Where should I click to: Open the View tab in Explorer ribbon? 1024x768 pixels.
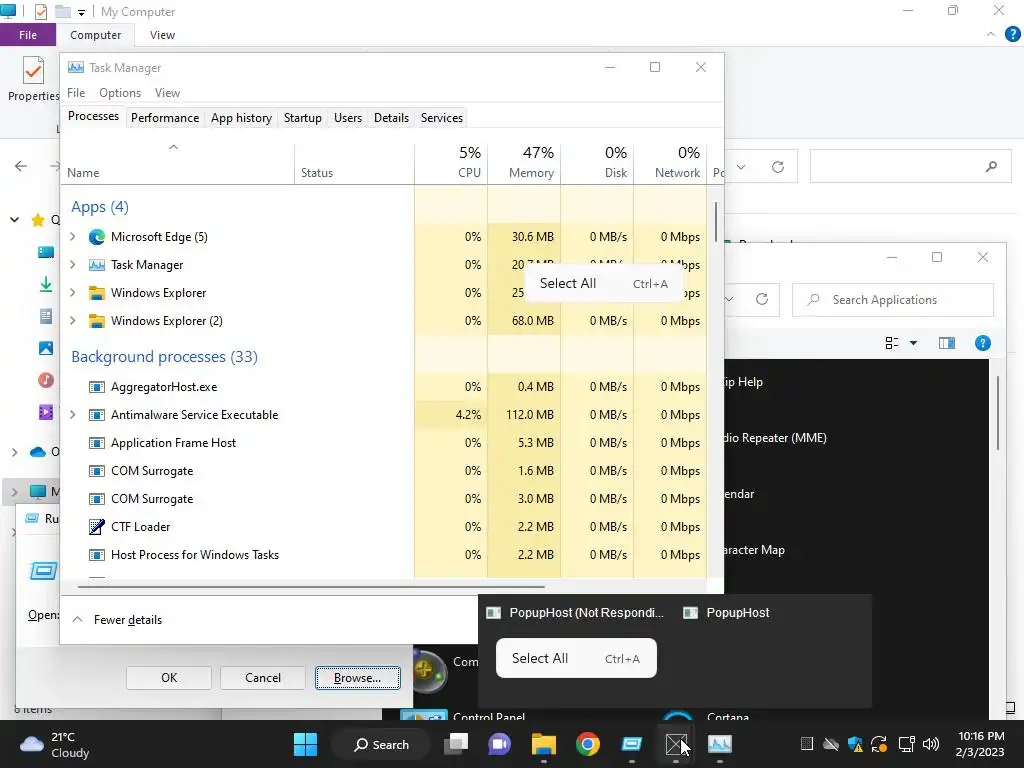(162, 35)
